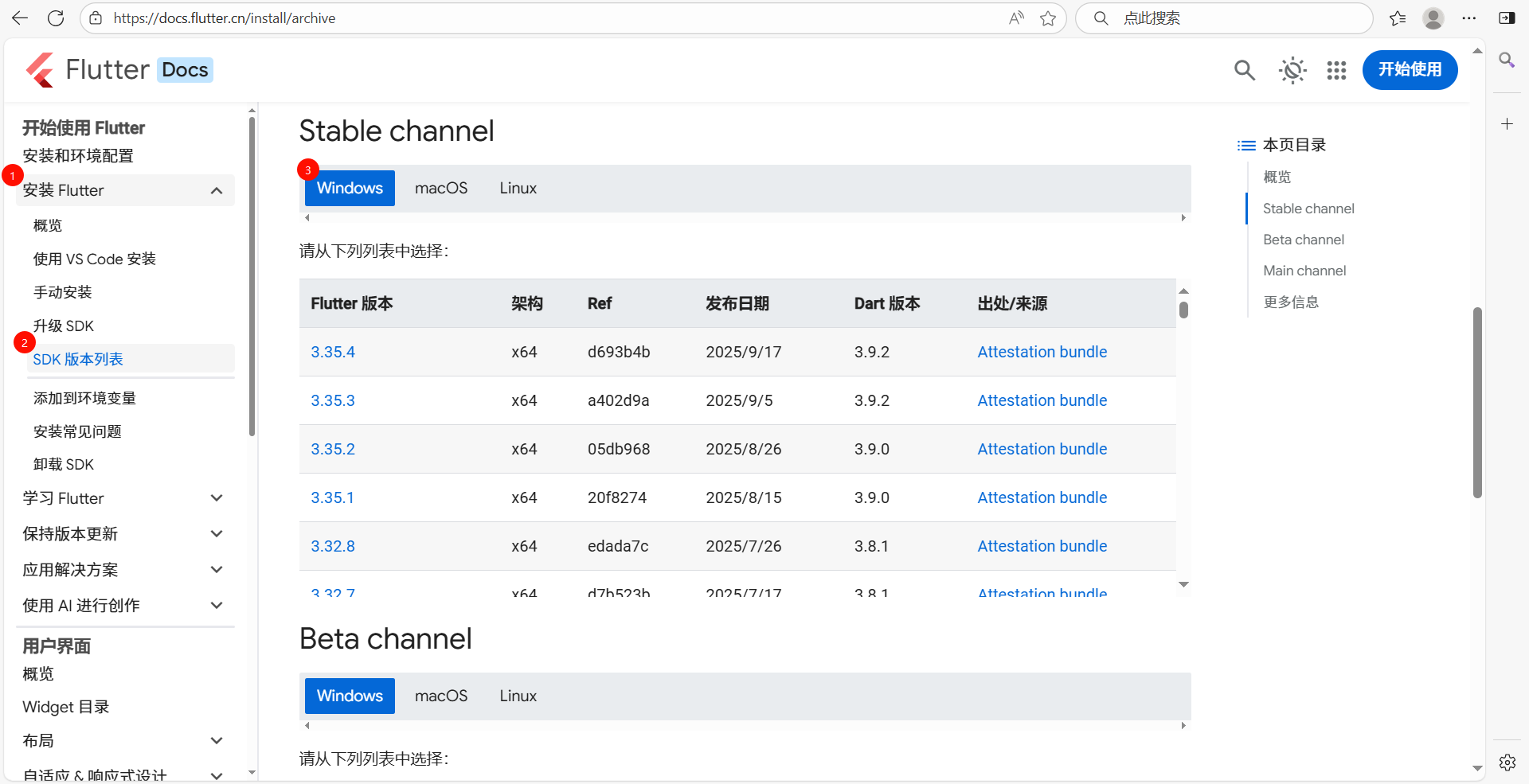Select Linux tab under Beta channel
Viewport: 1529px width, 784px height.
518,696
